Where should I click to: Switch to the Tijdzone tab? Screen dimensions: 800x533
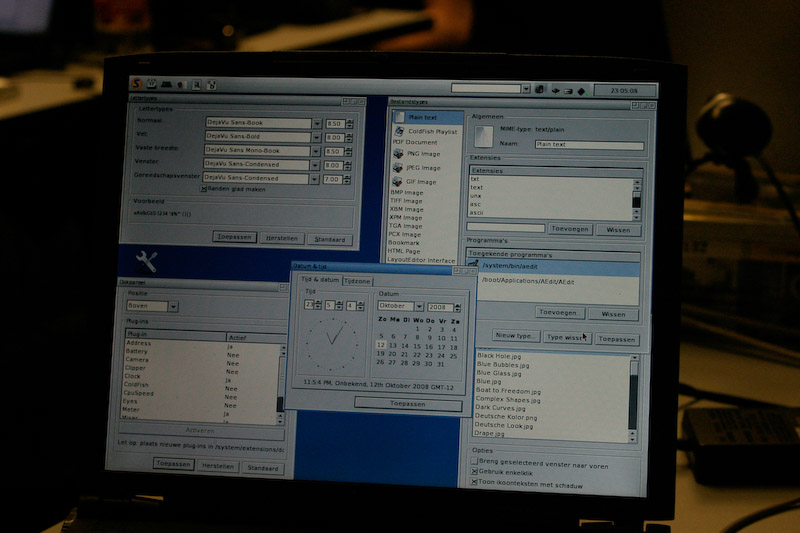(358, 281)
